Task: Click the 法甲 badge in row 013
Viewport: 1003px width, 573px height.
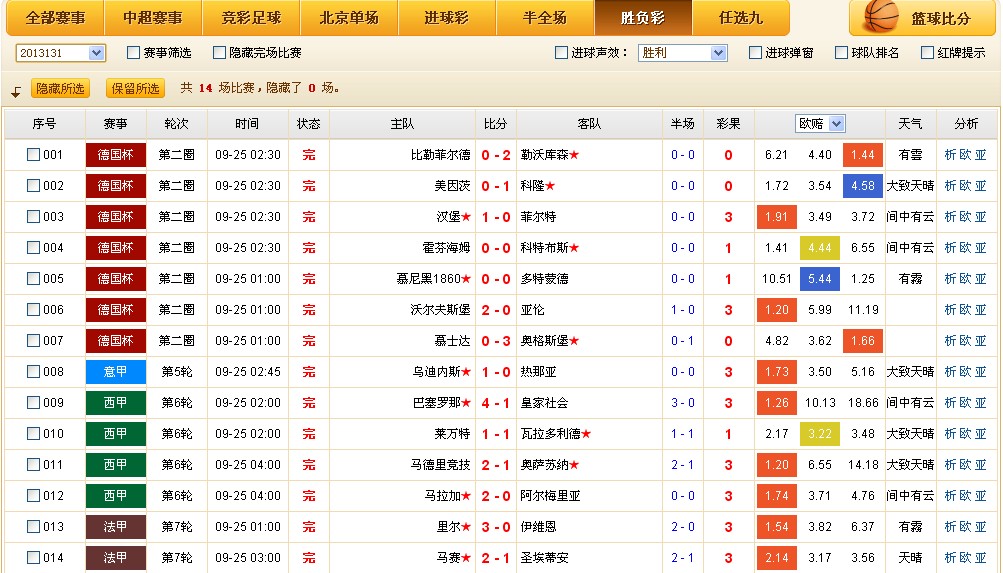Action: click(116, 527)
